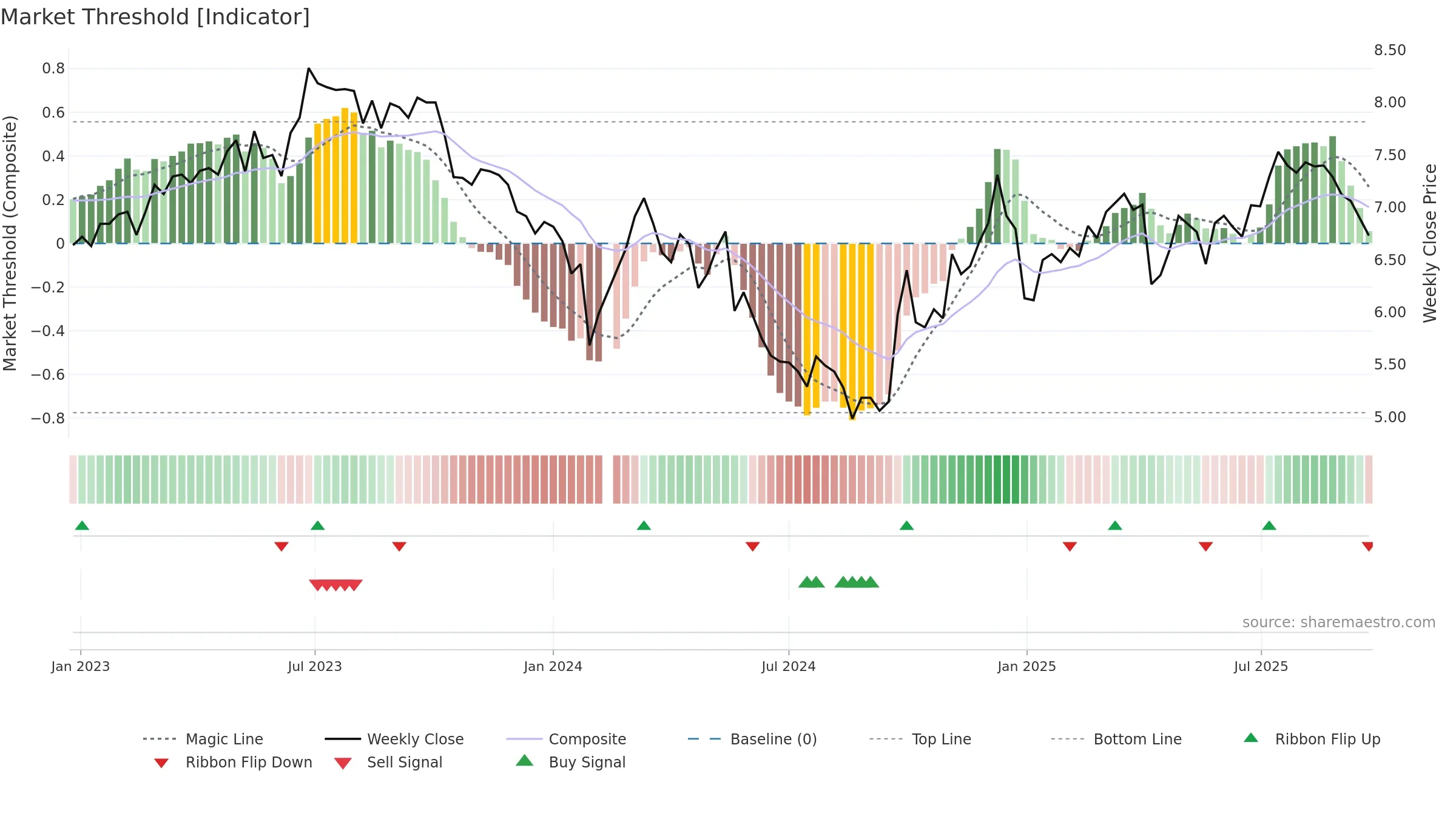
Task: Click the green flip-up triangle at Jan 2023
Action: click(82, 525)
